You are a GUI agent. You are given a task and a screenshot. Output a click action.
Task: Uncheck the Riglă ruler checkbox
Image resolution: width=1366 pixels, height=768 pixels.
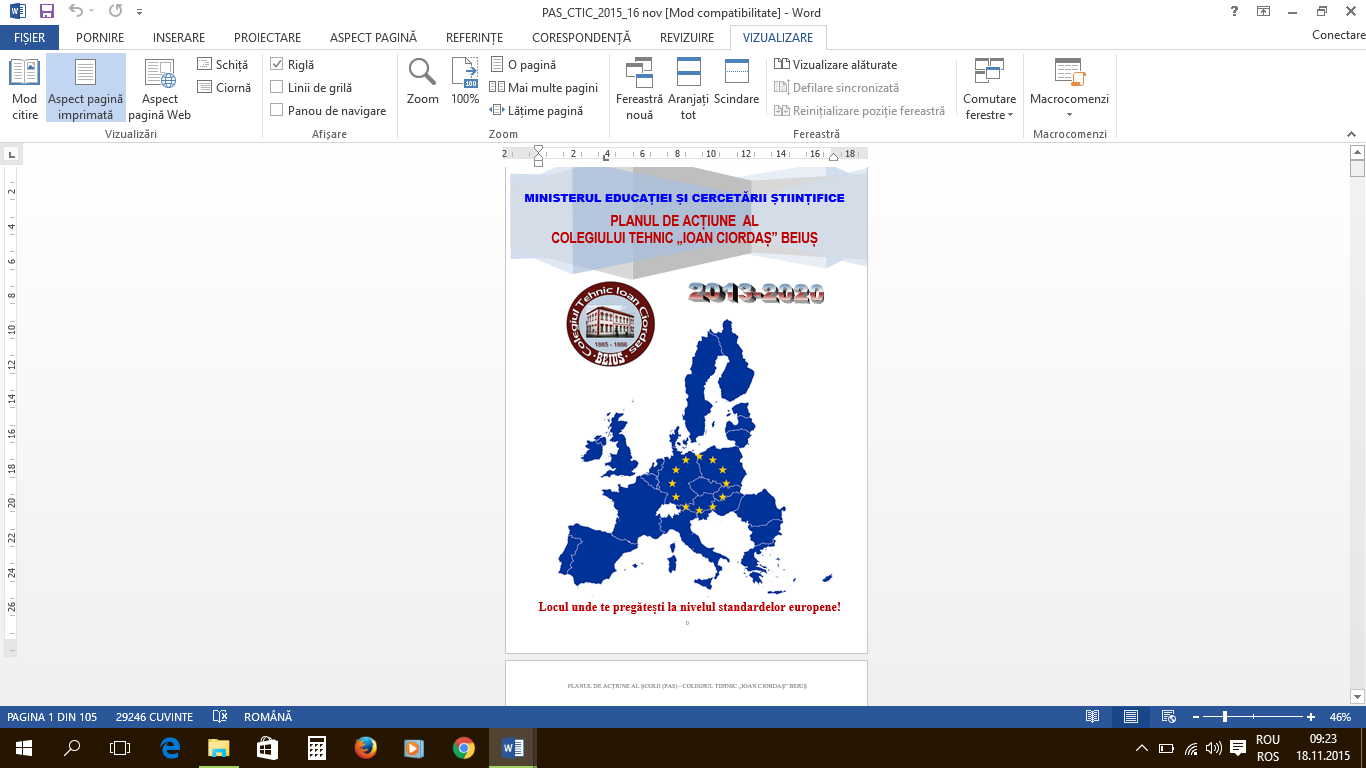(277, 65)
